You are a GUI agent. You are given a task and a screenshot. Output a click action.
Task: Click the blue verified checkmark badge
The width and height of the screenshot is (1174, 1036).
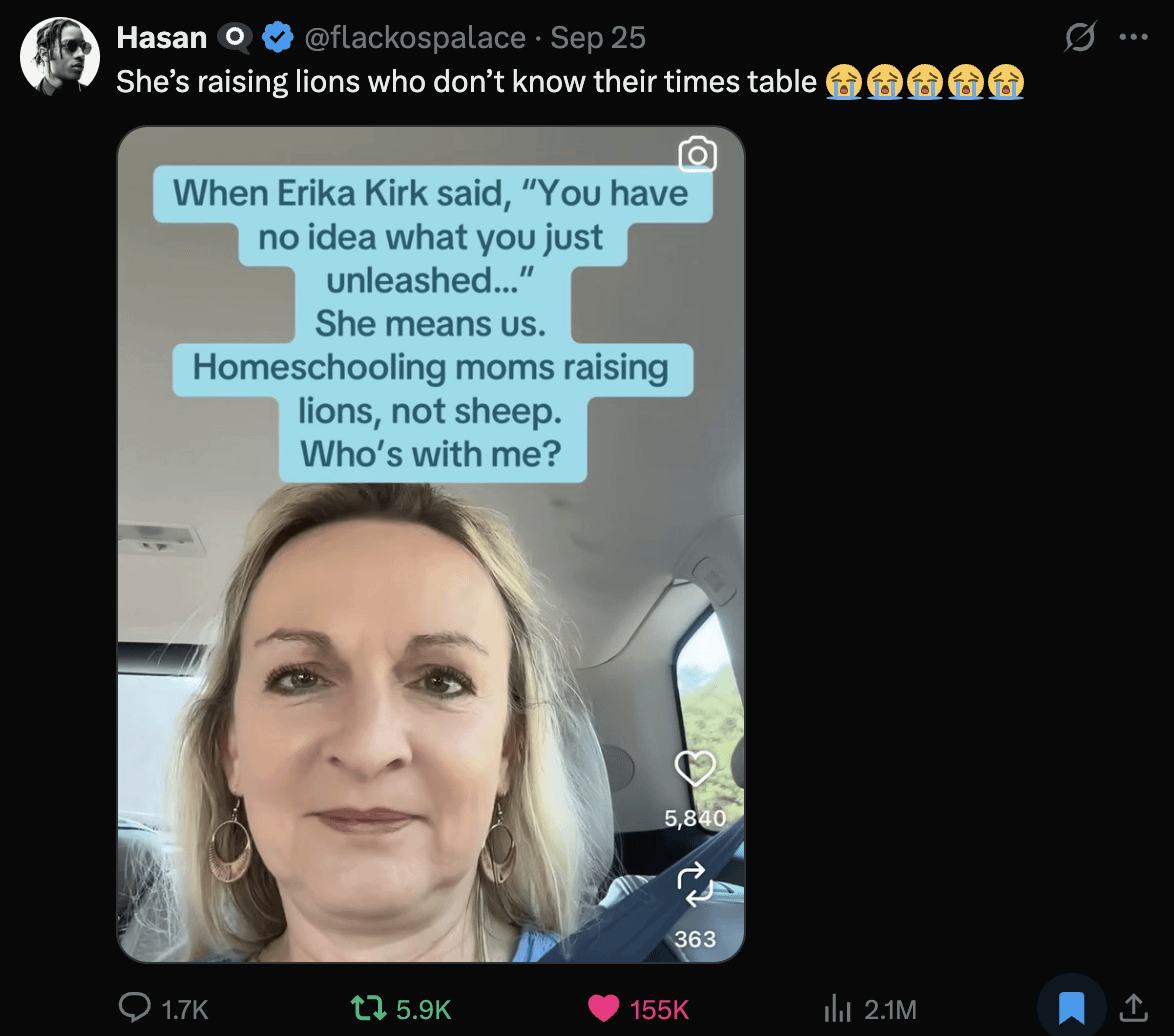click(277, 38)
